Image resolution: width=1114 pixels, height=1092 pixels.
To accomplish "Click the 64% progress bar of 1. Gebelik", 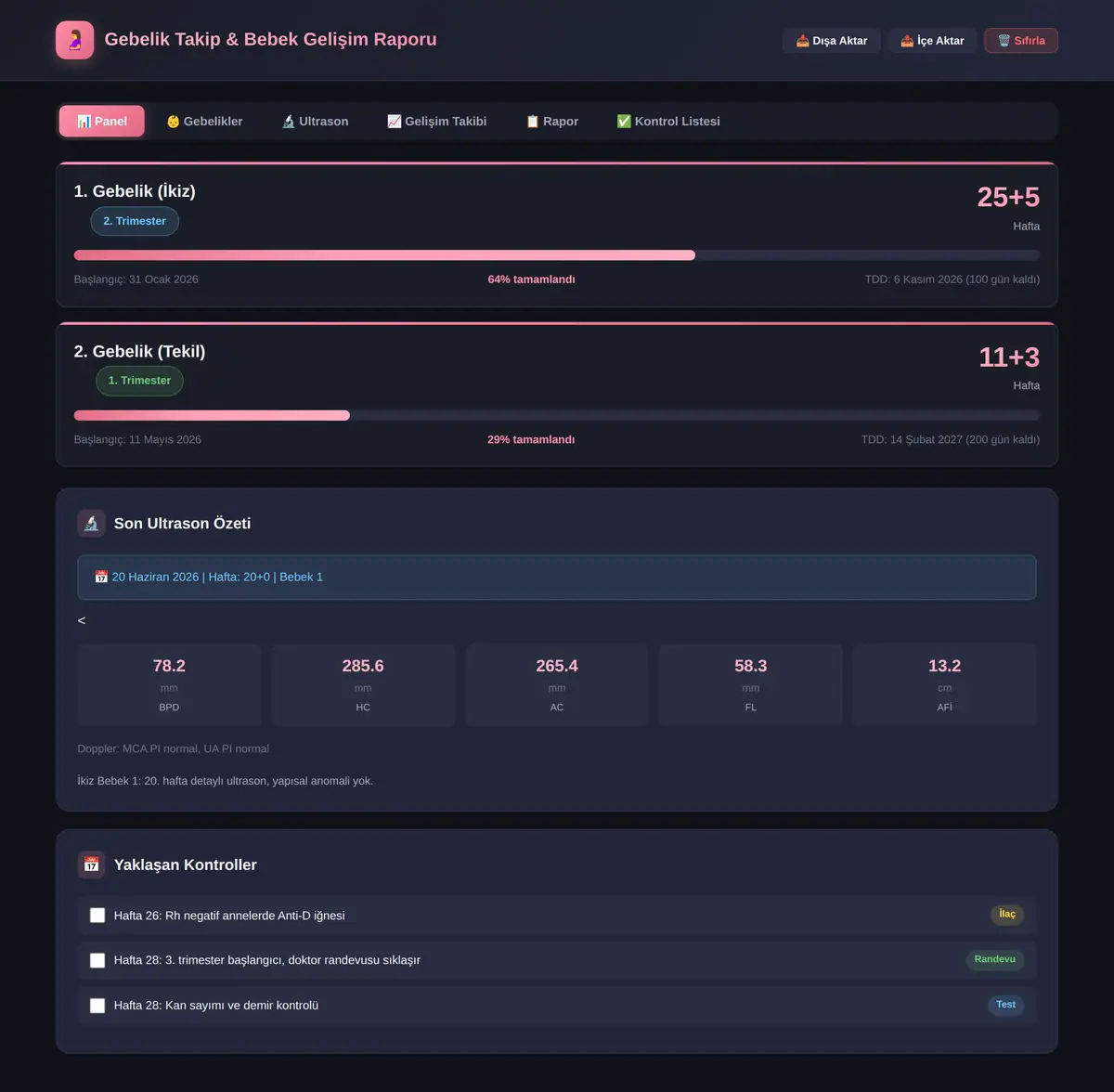I will [x=557, y=255].
